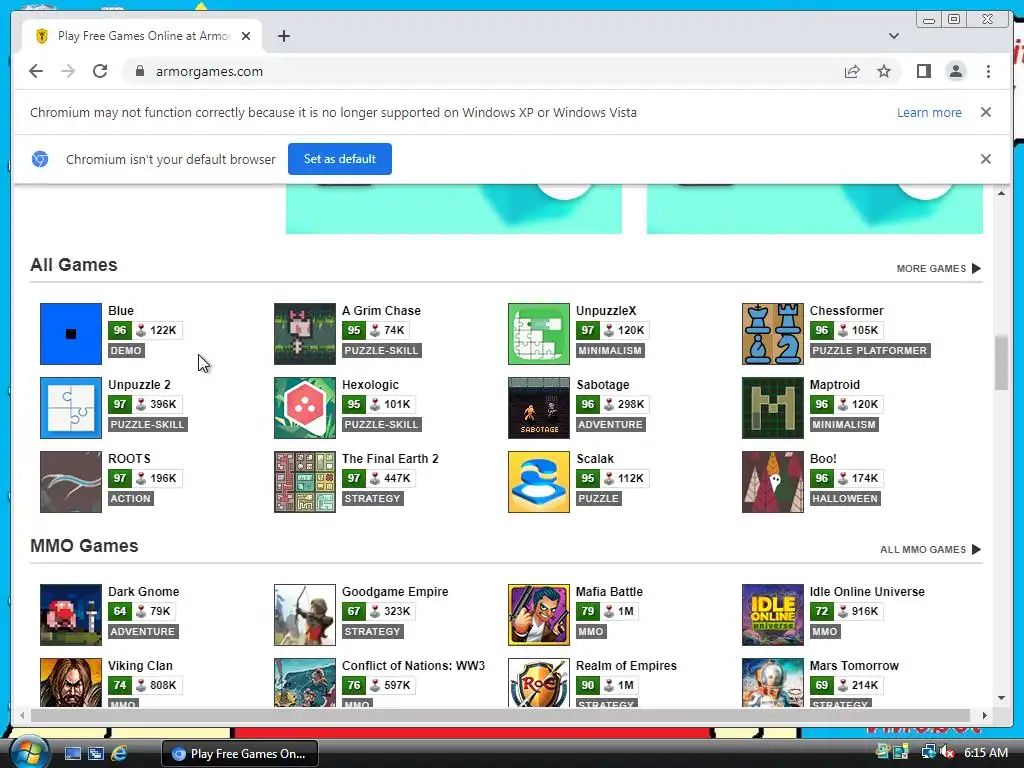Open the MORE GAMES link

click(x=938, y=268)
